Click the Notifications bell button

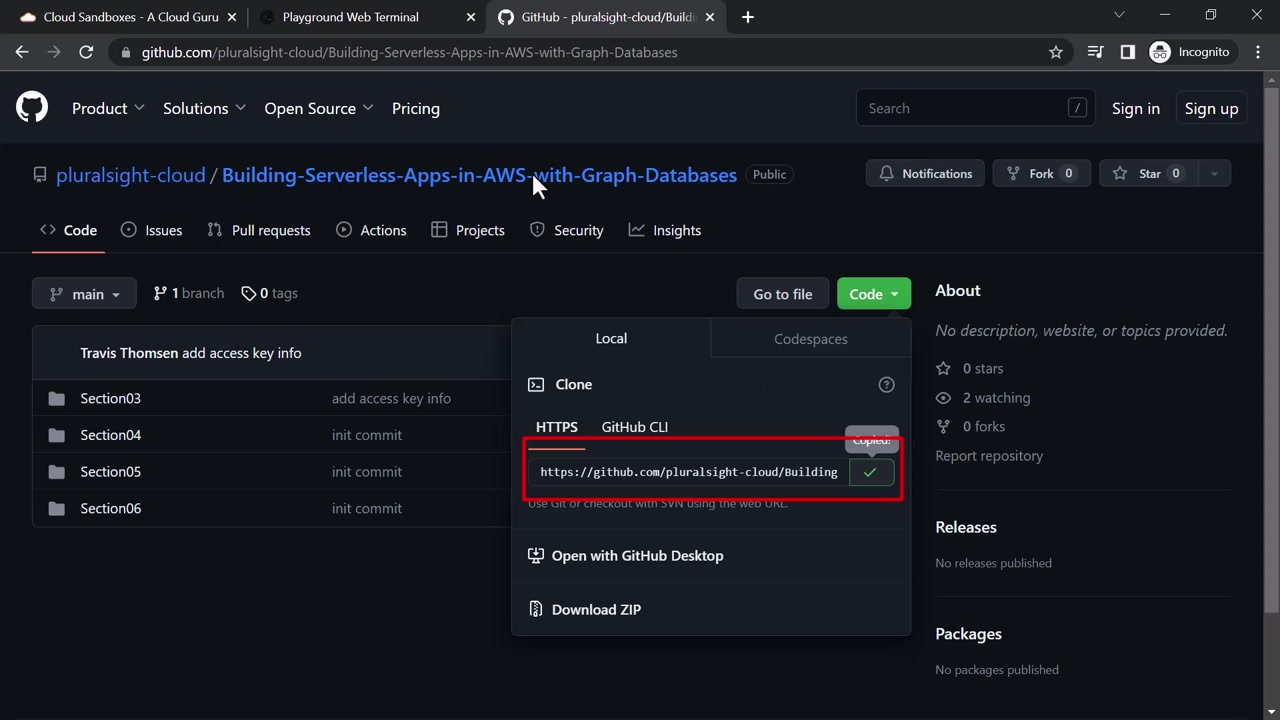point(925,174)
